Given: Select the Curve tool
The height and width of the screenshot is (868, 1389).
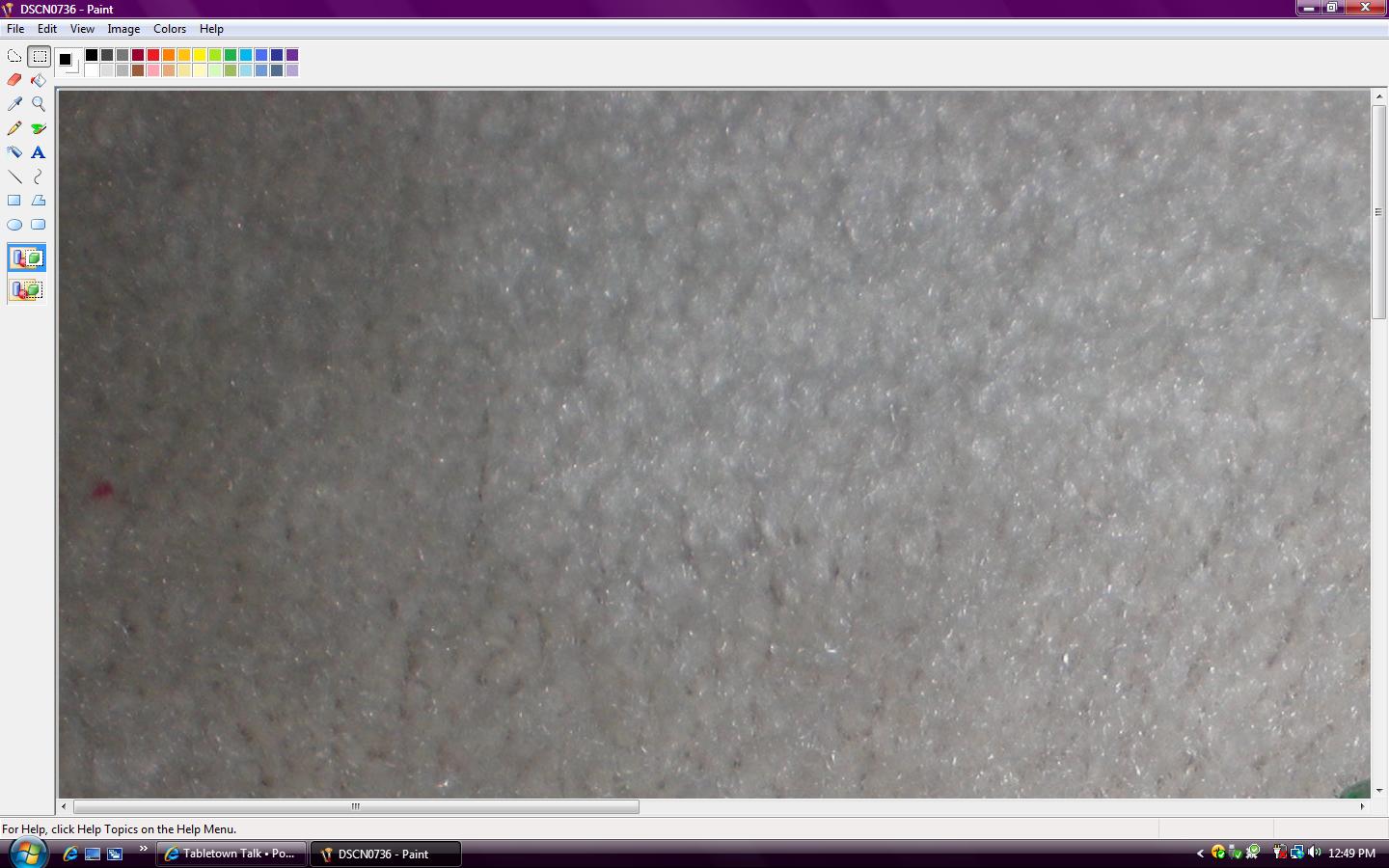Looking at the screenshot, I should [39, 176].
